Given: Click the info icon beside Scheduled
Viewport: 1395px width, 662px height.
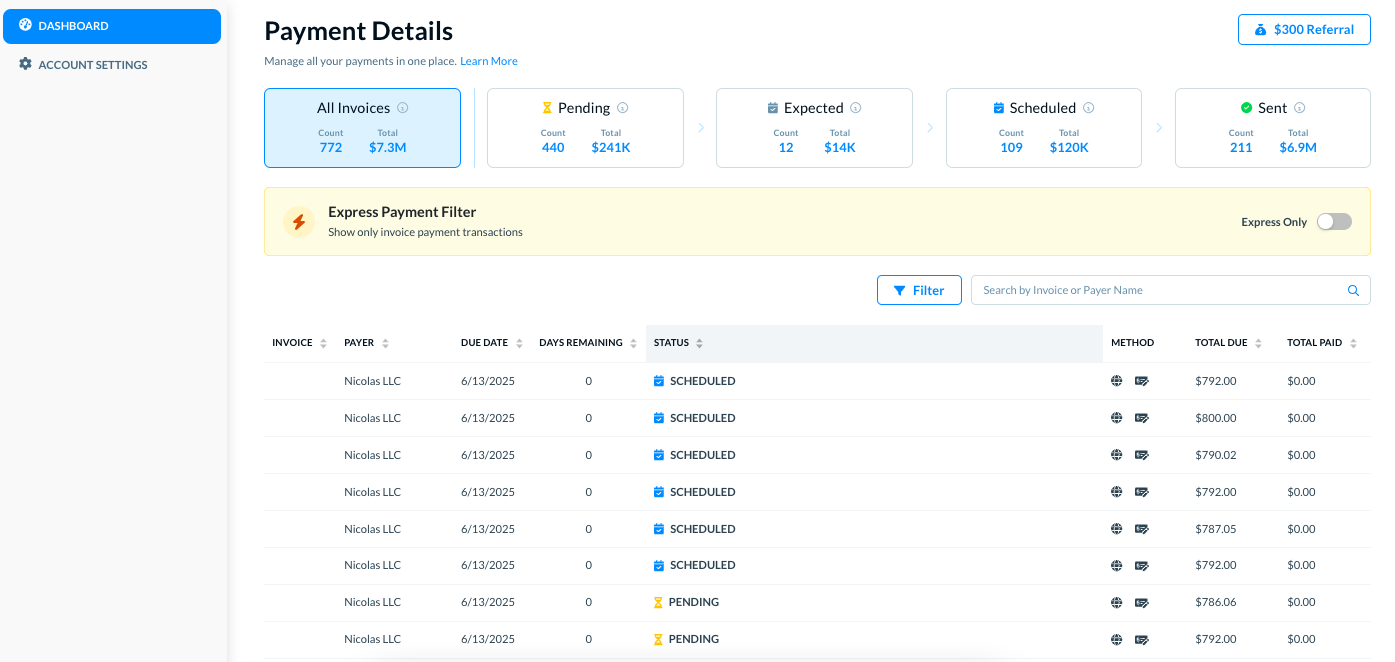Looking at the screenshot, I should coord(1088,108).
